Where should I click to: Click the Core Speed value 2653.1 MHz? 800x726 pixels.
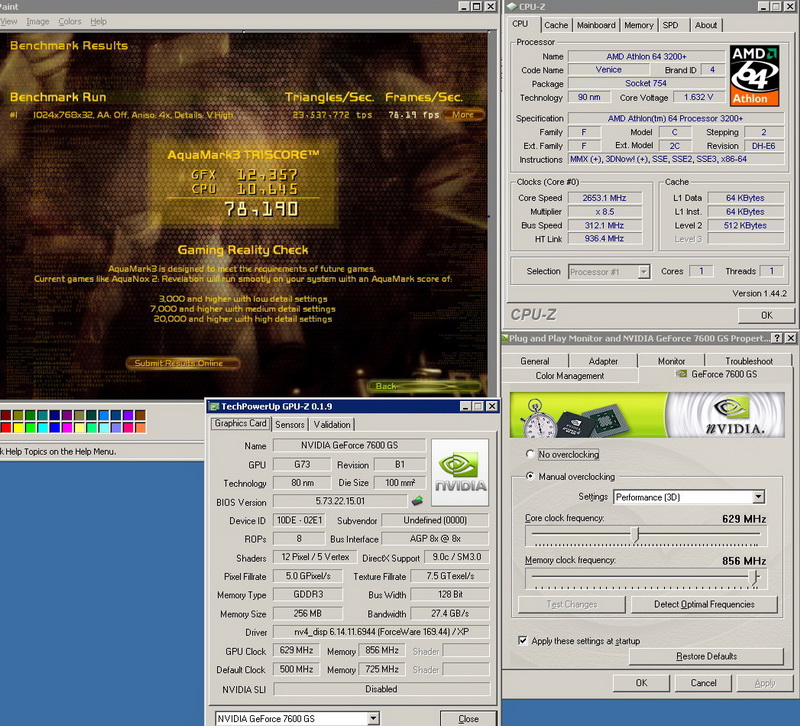[605, 197]
